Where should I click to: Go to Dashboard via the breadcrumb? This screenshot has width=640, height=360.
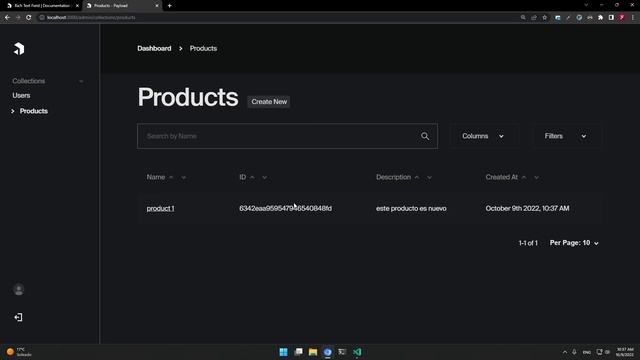tap(154, 48)
